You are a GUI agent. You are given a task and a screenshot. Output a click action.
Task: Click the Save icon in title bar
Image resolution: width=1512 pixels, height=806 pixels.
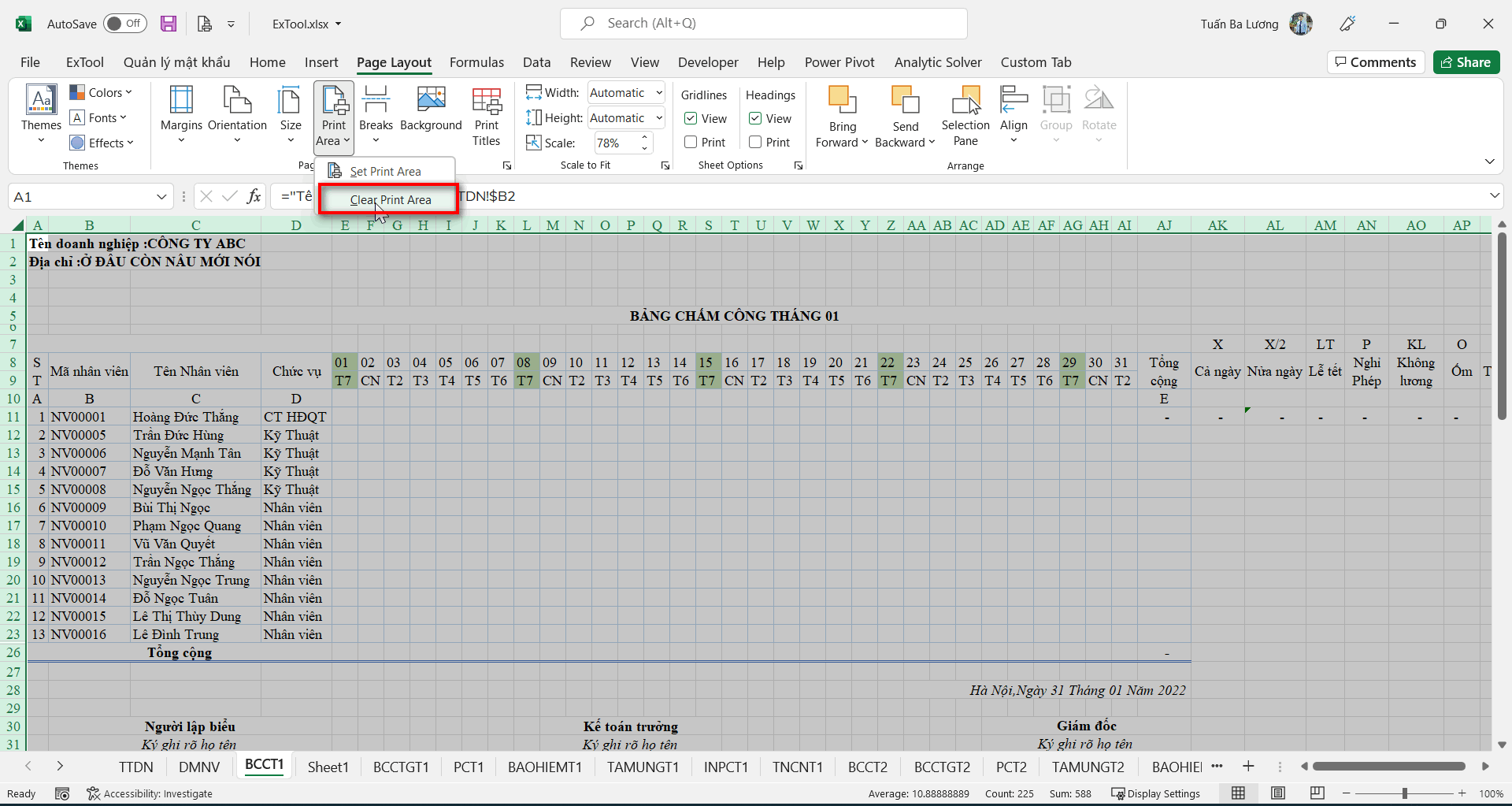(169, 24)
